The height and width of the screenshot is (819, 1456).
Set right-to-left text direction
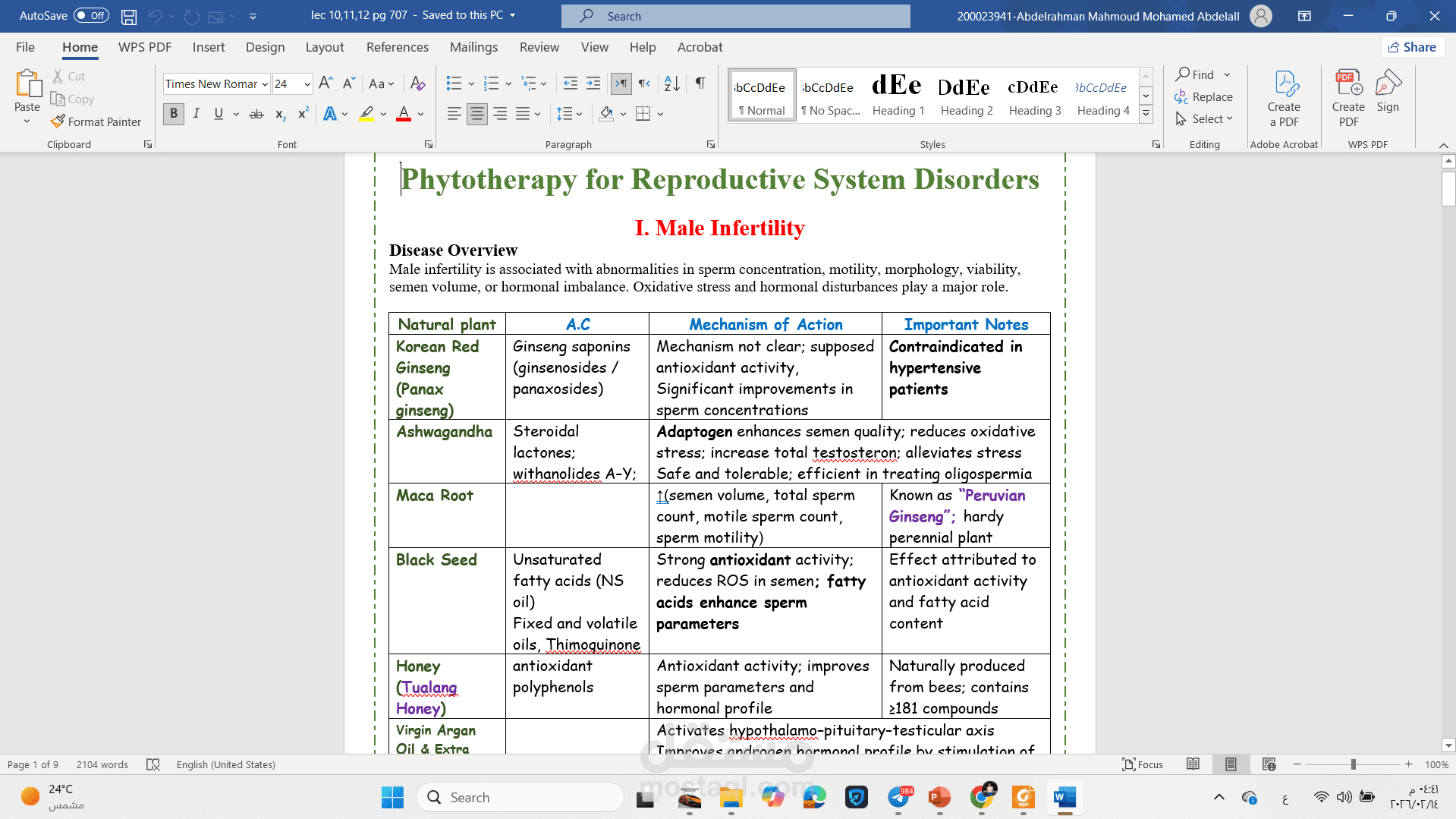tap(644, 83)
